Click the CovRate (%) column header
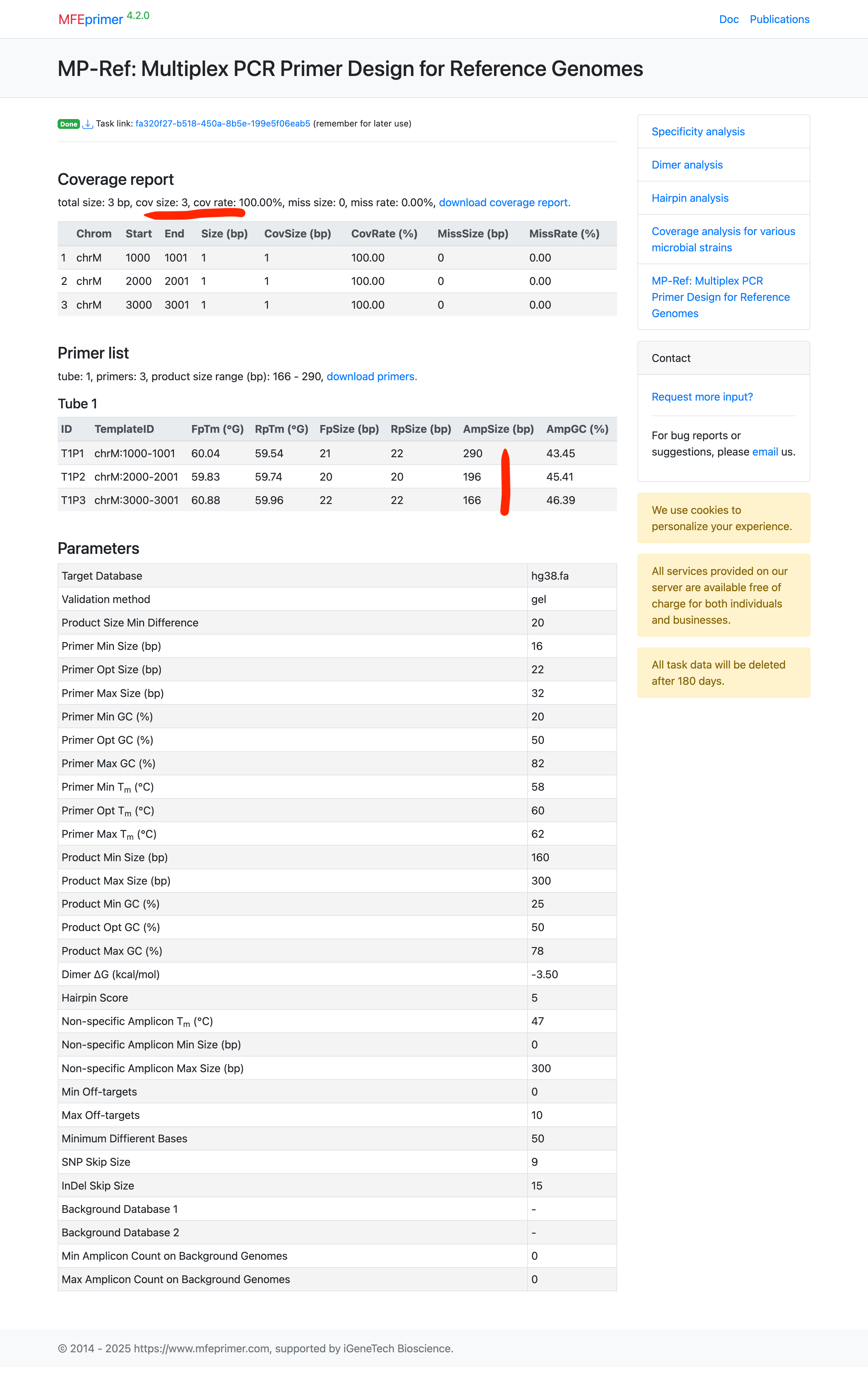This screenshot has height=1373, width=868. tap(384, 234)
